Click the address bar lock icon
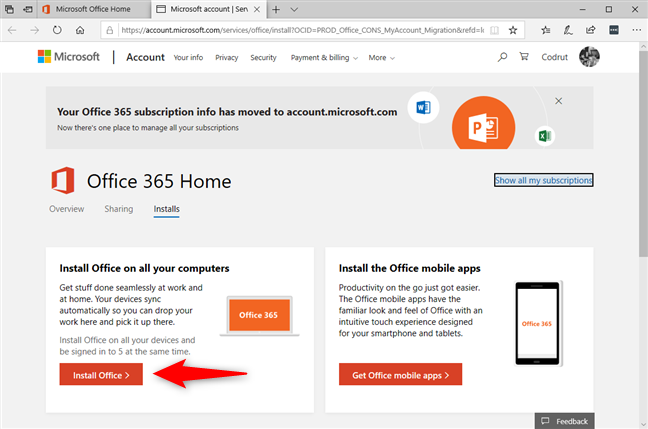This screenshot has height=429, width=648. pyautogui.click(x=110, y=30)
